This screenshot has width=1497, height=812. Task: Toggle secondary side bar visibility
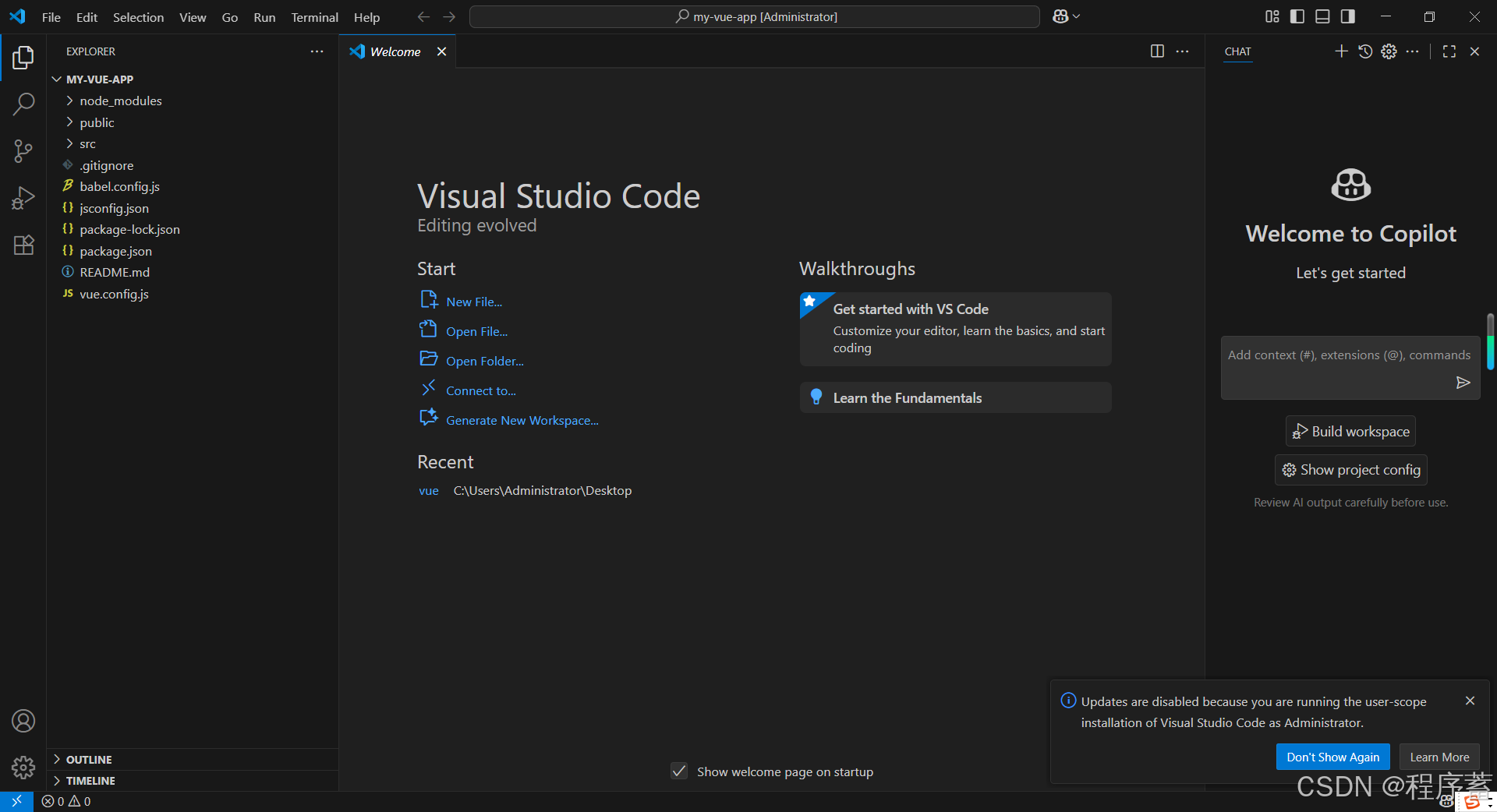[1347, 16]
